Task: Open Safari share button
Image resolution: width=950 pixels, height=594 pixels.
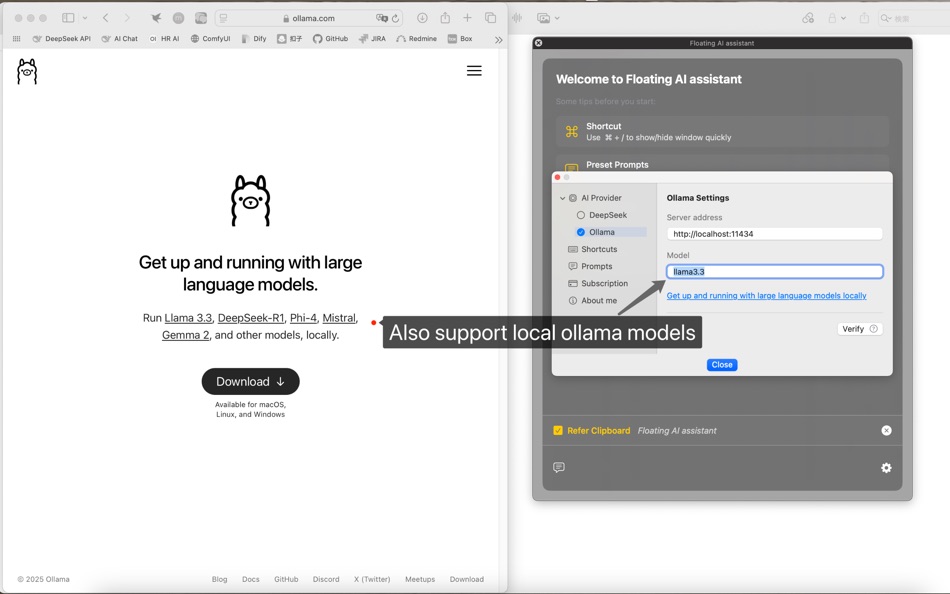Action: (445, 18)
